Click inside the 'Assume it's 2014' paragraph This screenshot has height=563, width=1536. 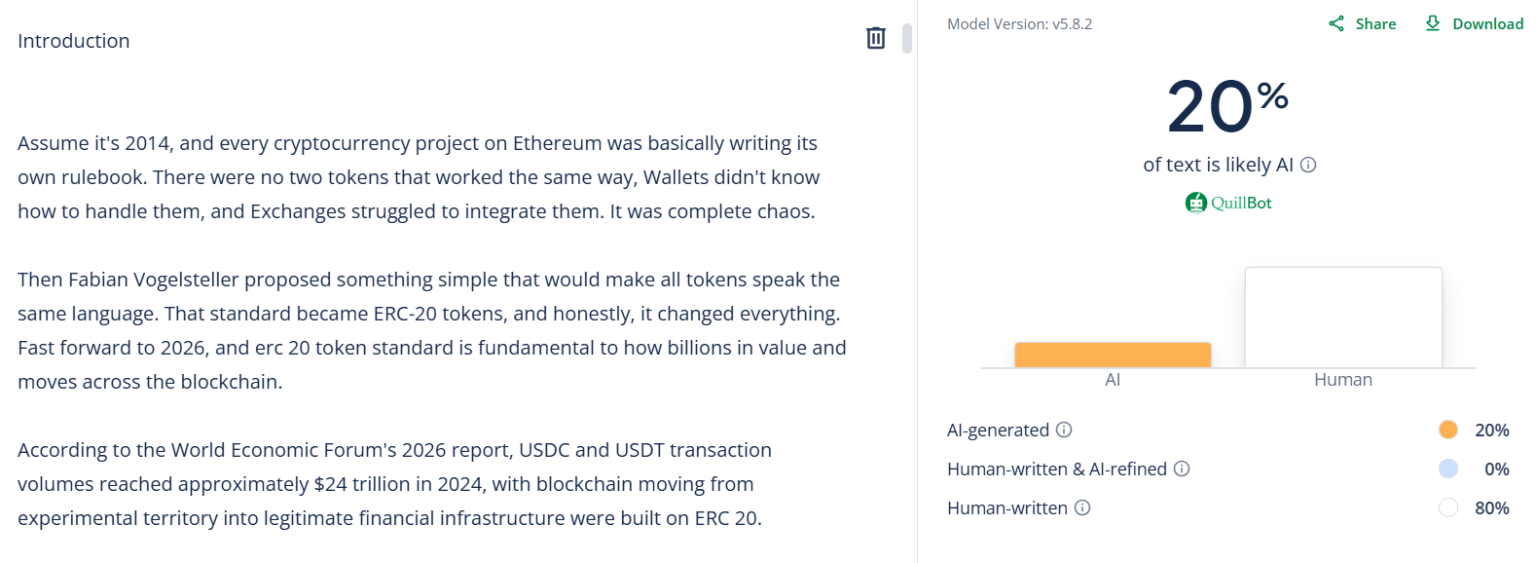tap(418, 178)
